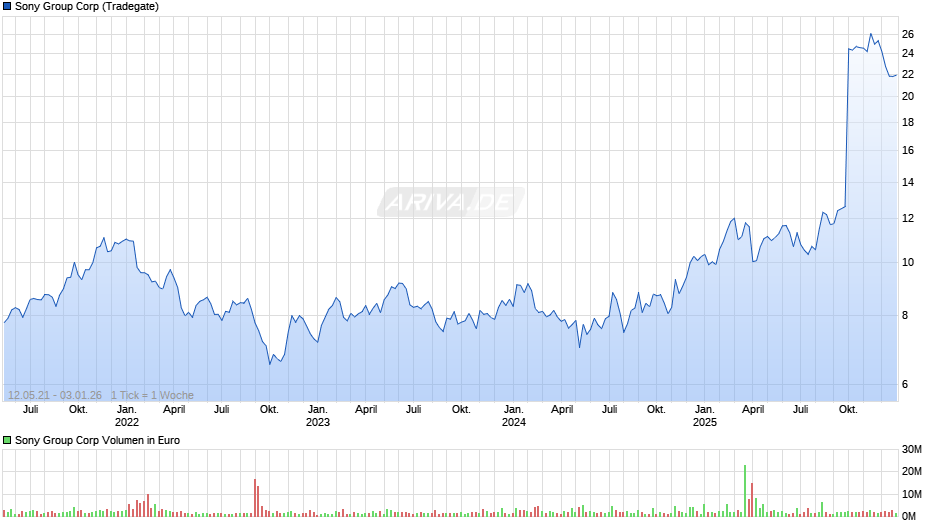
Task: Click the 'Jan. 2022' time axis label
Action: (126, 416)
